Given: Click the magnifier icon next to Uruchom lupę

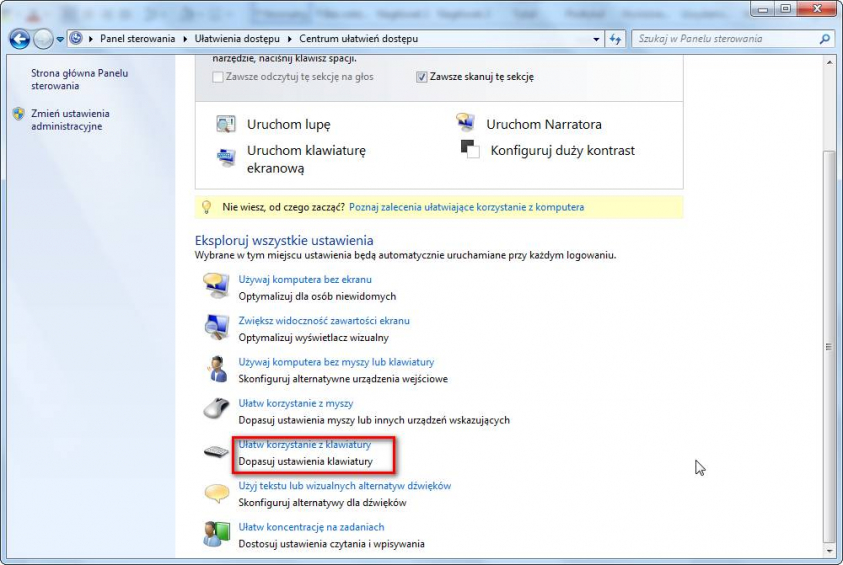Looking at the screenshot, I should click(x=225, y=125).
